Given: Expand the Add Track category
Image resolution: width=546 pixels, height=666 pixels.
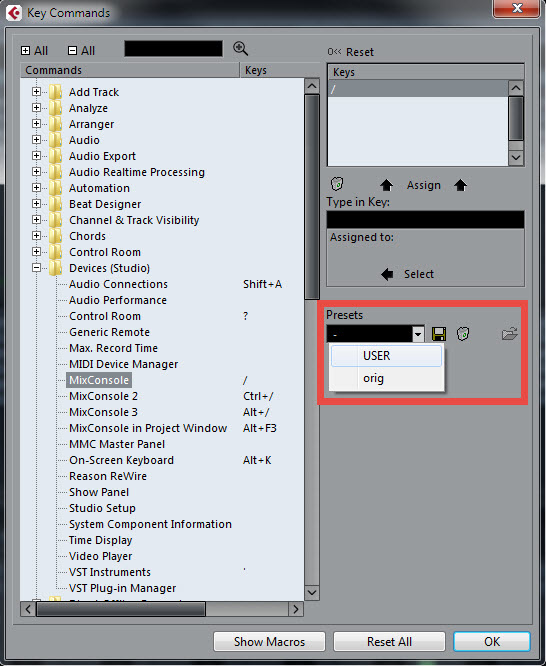Looking at the screenshot, I should (x=37, y=92).
